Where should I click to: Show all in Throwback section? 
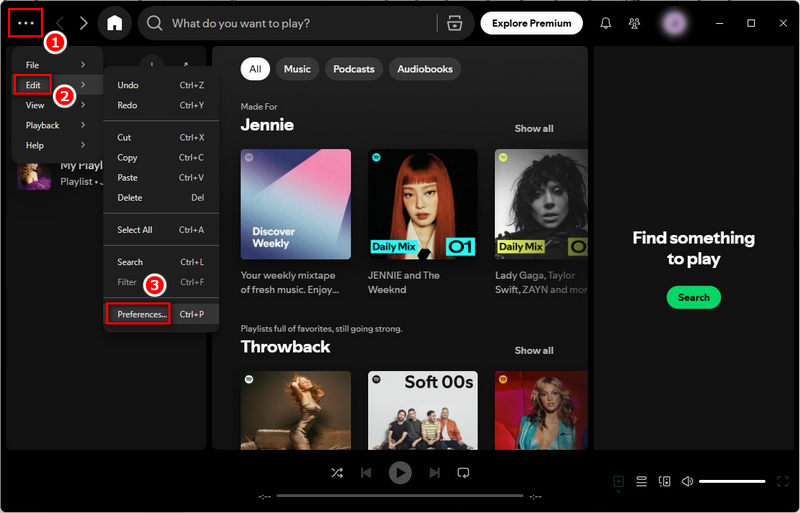pos(534,351)
